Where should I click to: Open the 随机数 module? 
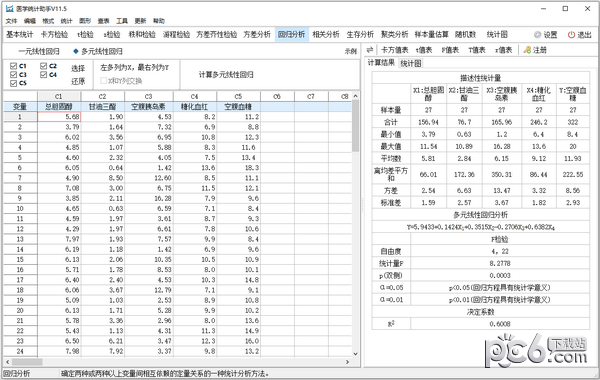coord(465,34)
